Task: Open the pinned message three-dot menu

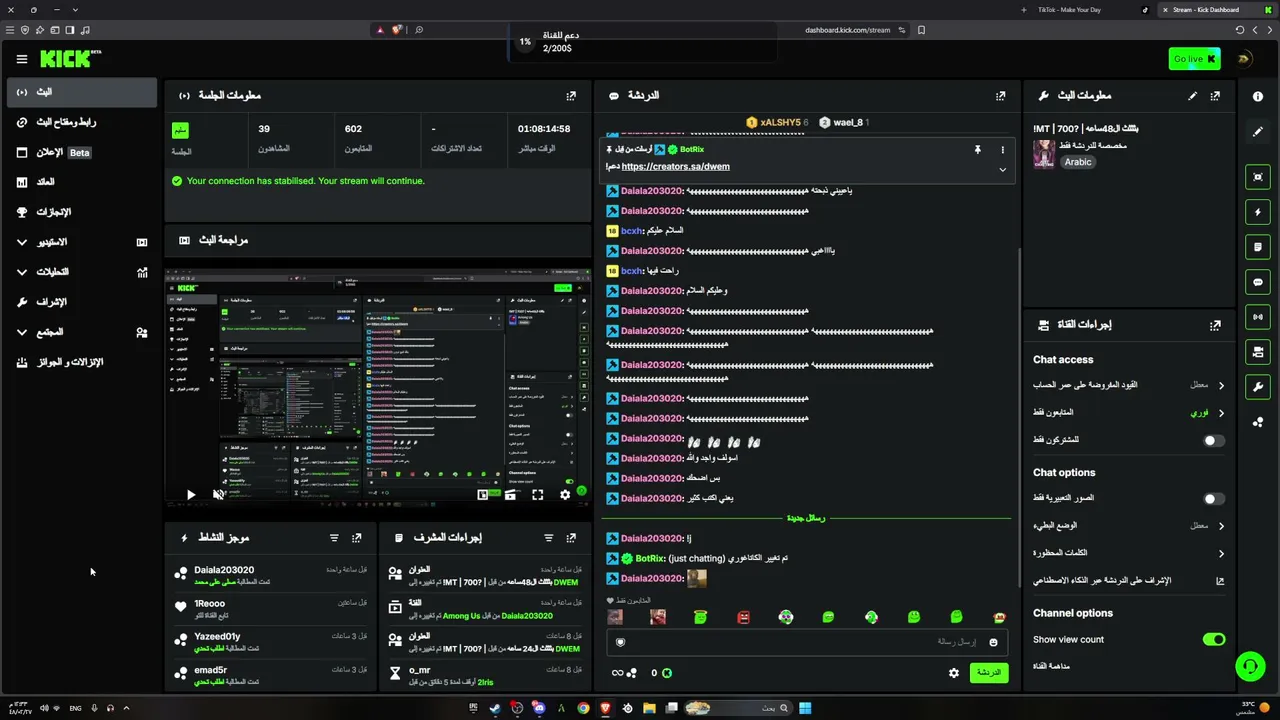Action: pos(1002,150)
